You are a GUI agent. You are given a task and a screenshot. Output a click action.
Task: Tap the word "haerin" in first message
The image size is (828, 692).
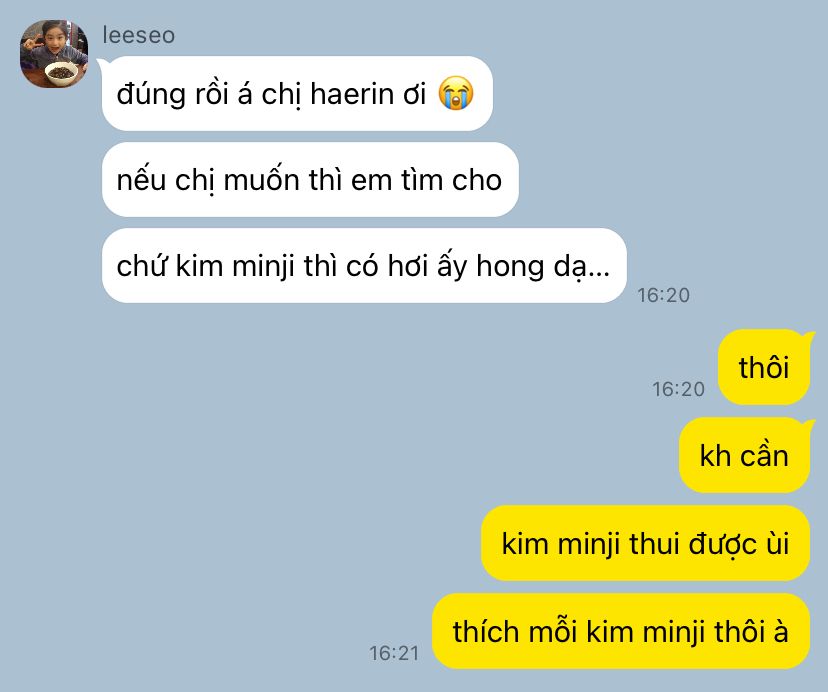(x=352, y=94)
